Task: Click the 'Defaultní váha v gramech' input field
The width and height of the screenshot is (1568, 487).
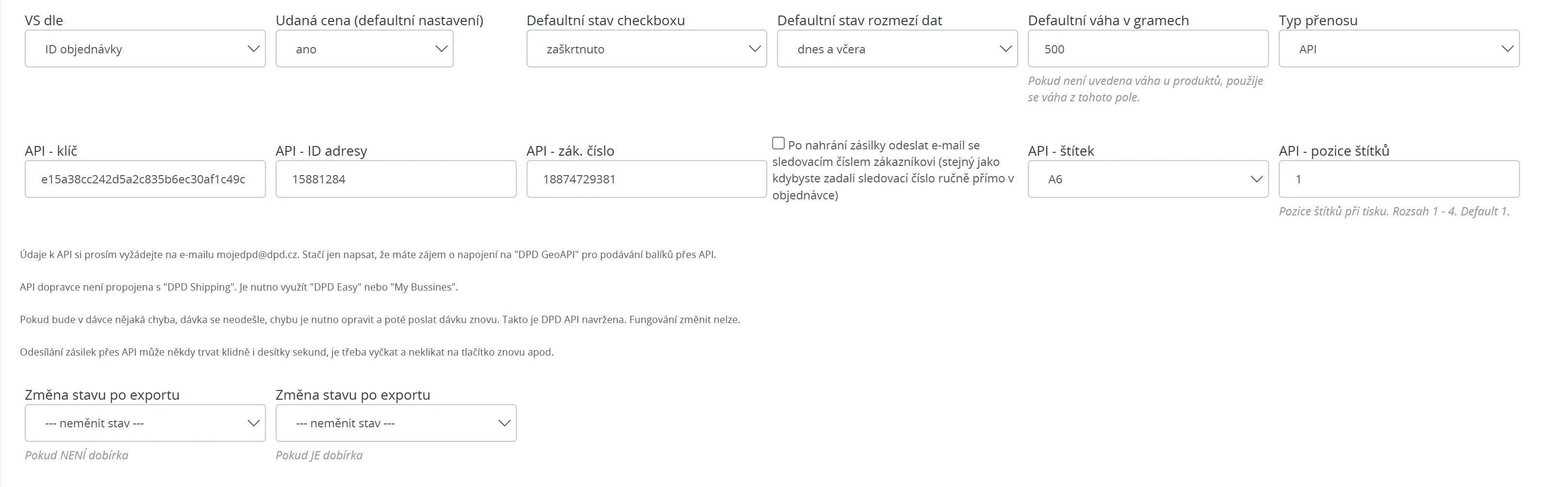Action: (x=1148, y=49)
